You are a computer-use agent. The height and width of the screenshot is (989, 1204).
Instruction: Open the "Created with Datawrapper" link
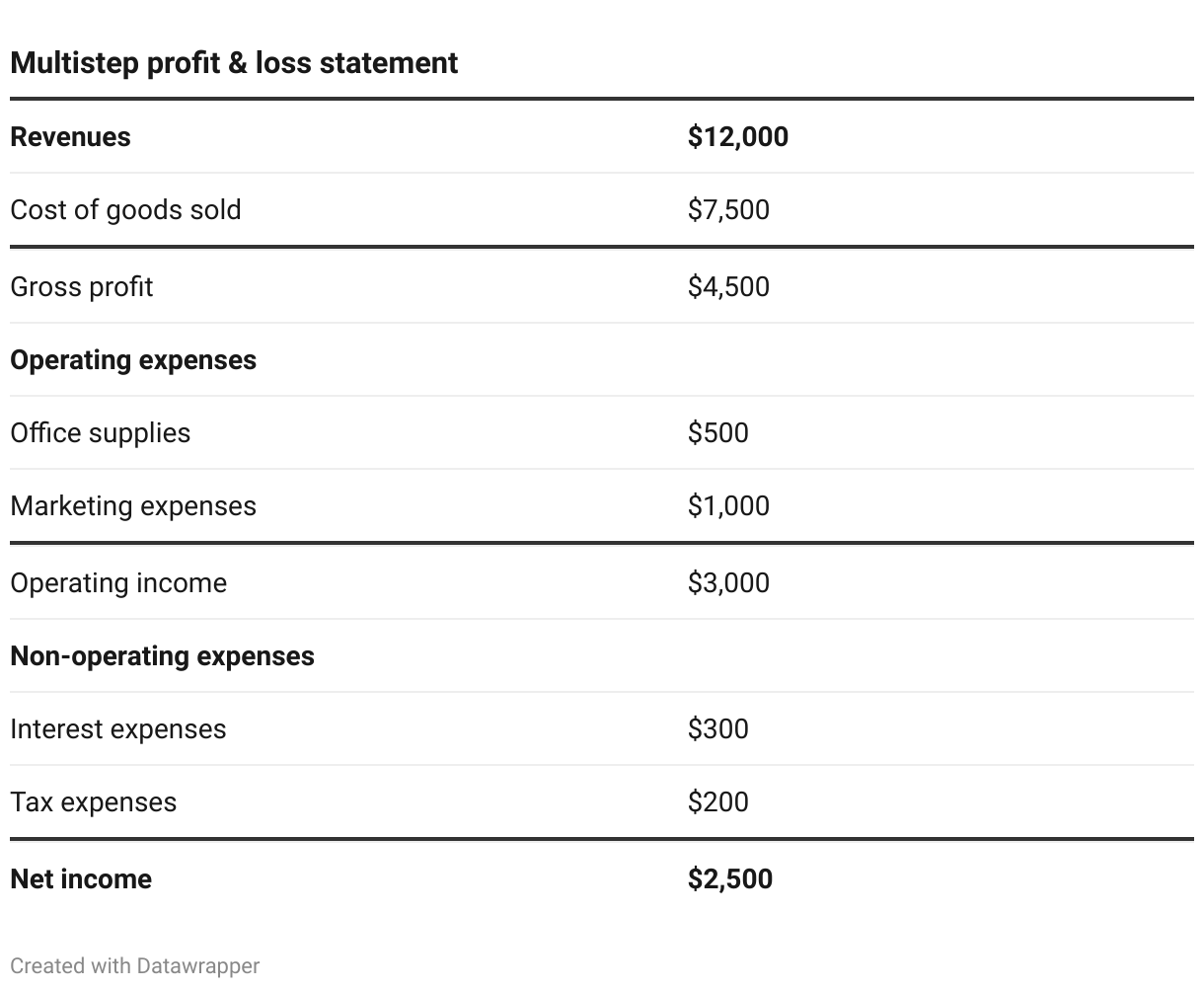tap(135, 965)
